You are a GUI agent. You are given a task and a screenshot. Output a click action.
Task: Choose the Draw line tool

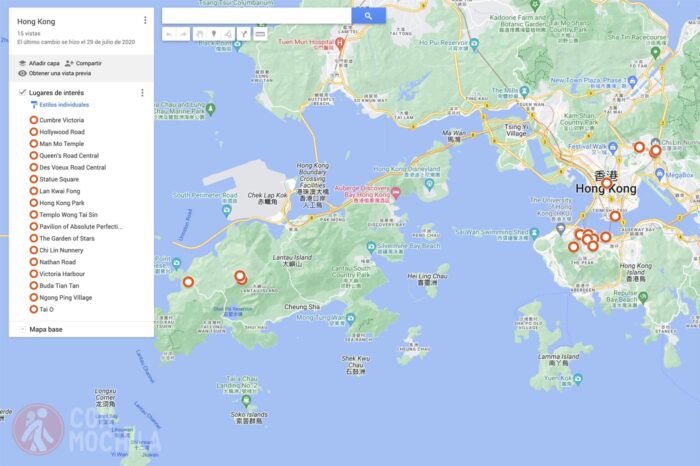228,34
